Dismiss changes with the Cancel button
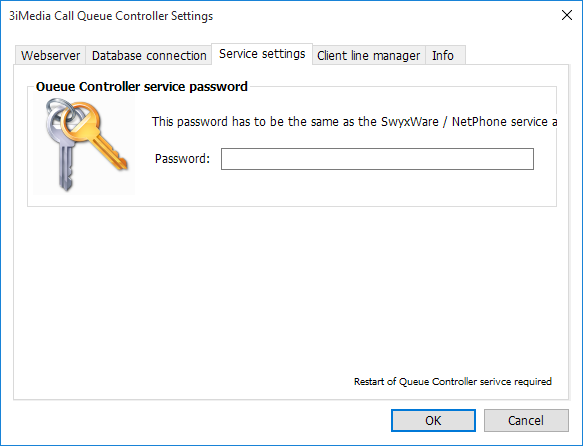 pos(526,420)
